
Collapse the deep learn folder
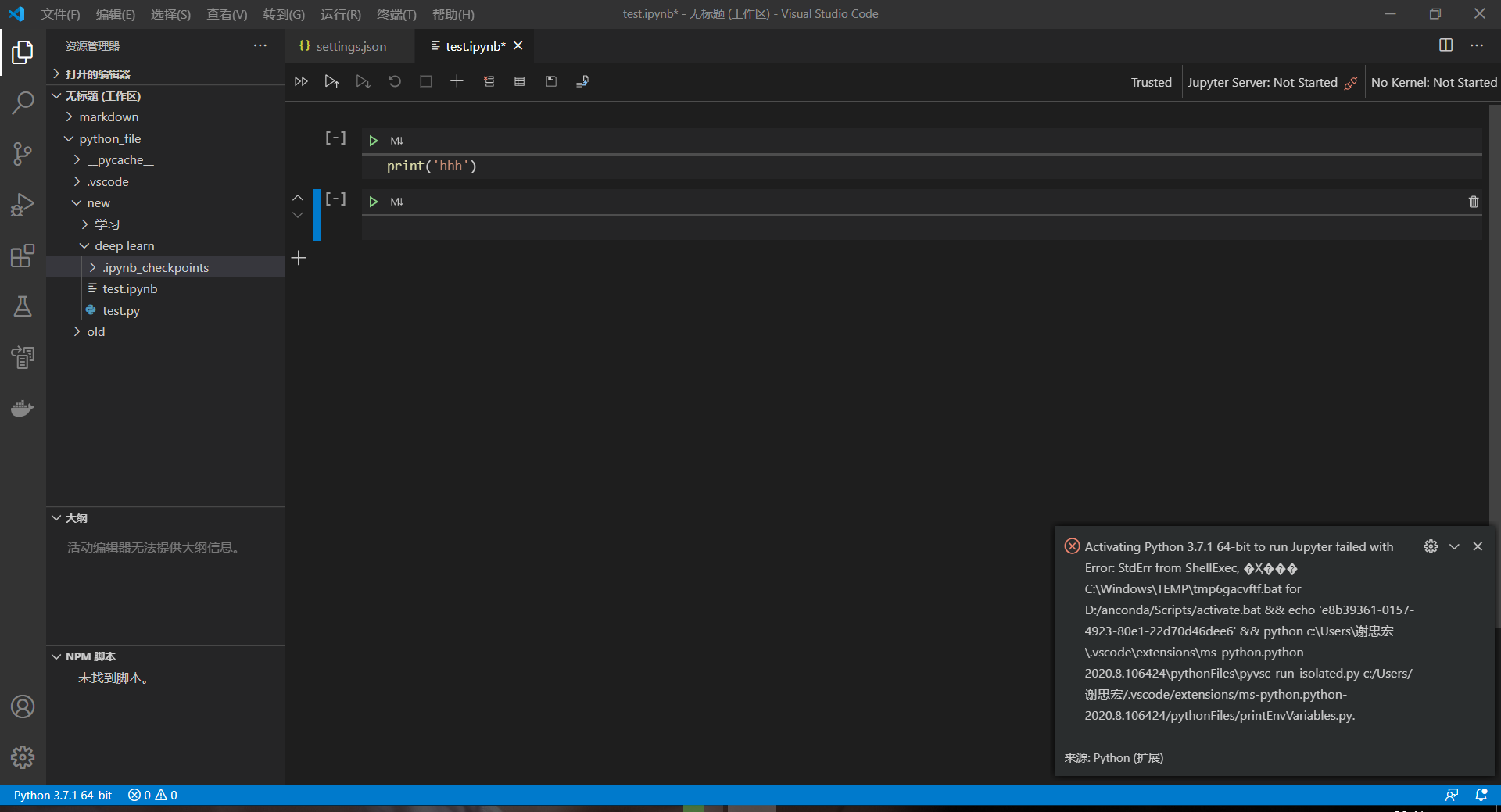[166, 245]
